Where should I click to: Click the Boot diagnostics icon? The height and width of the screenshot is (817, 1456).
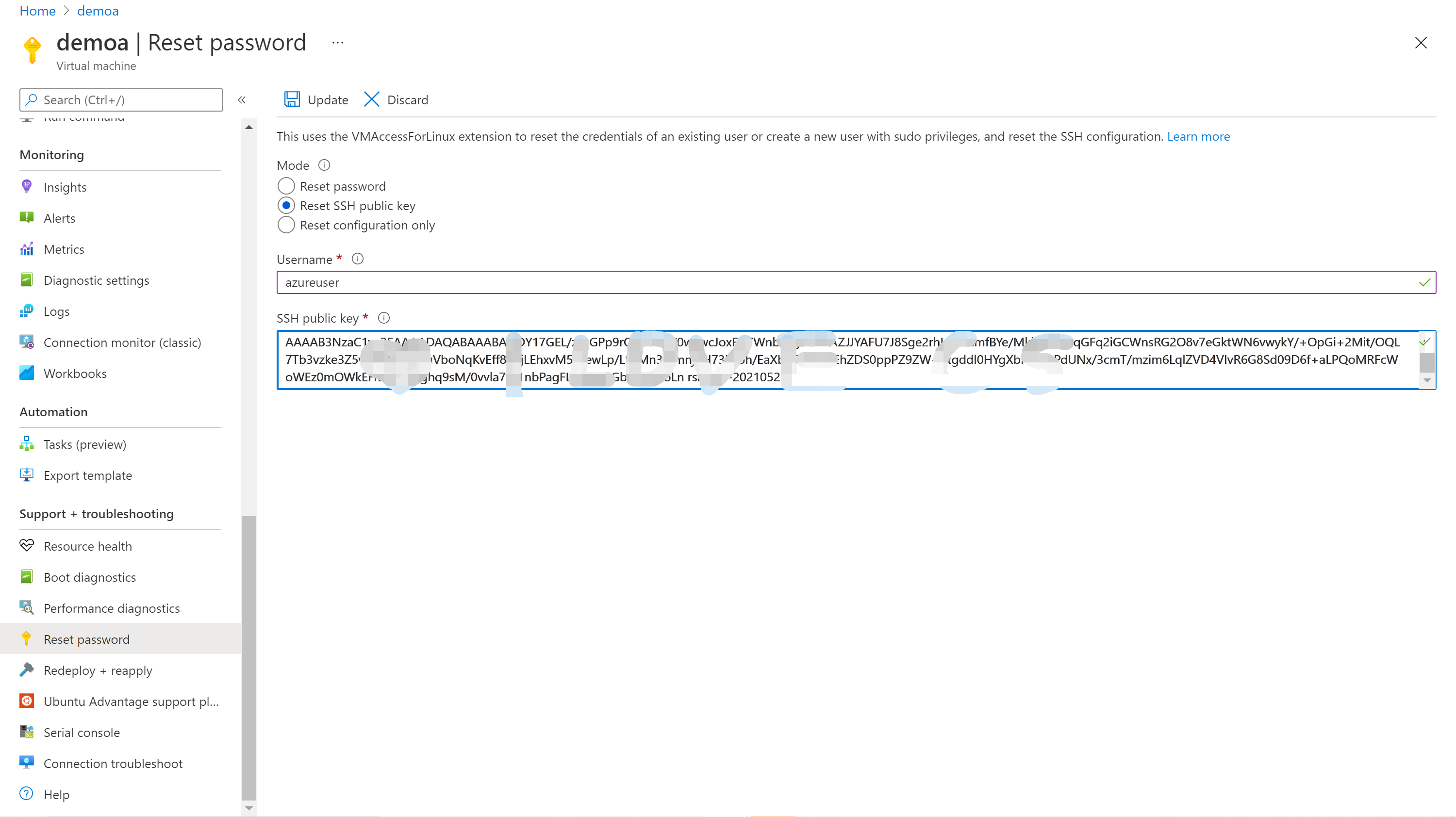27,577
